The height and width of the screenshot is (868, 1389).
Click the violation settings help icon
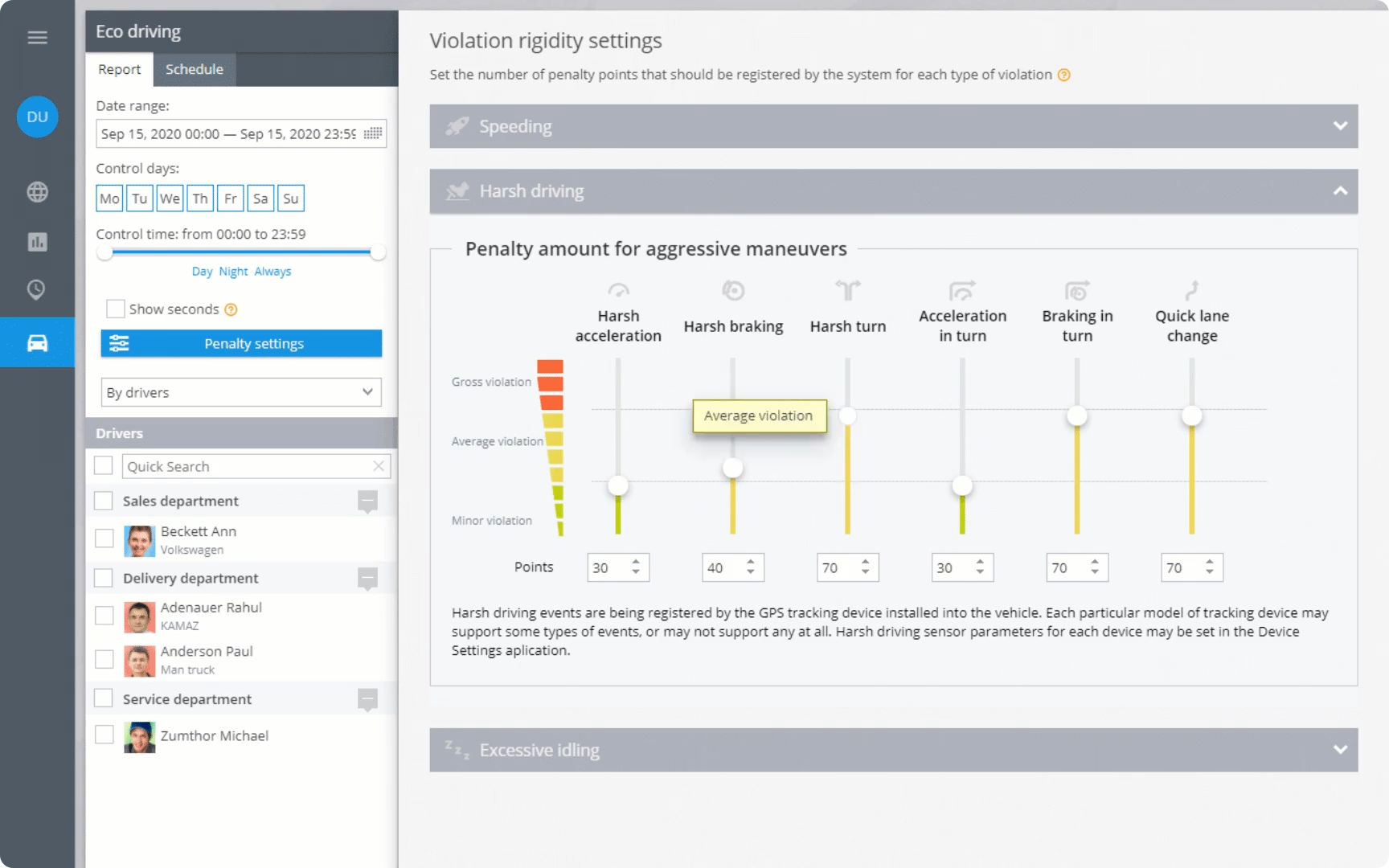tap(1063, 75)
